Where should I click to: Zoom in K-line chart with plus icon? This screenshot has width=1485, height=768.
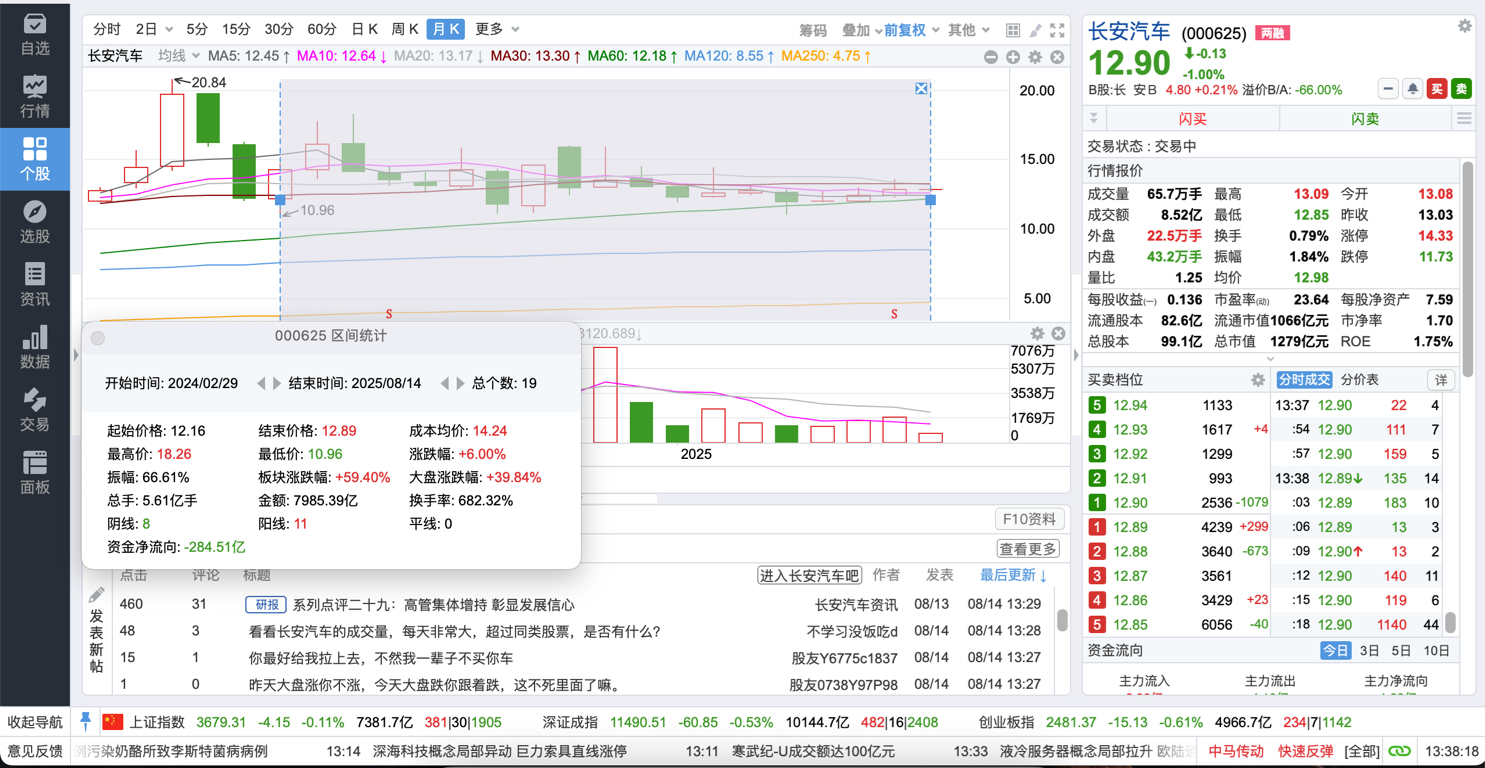click(x=1013, y=57)
